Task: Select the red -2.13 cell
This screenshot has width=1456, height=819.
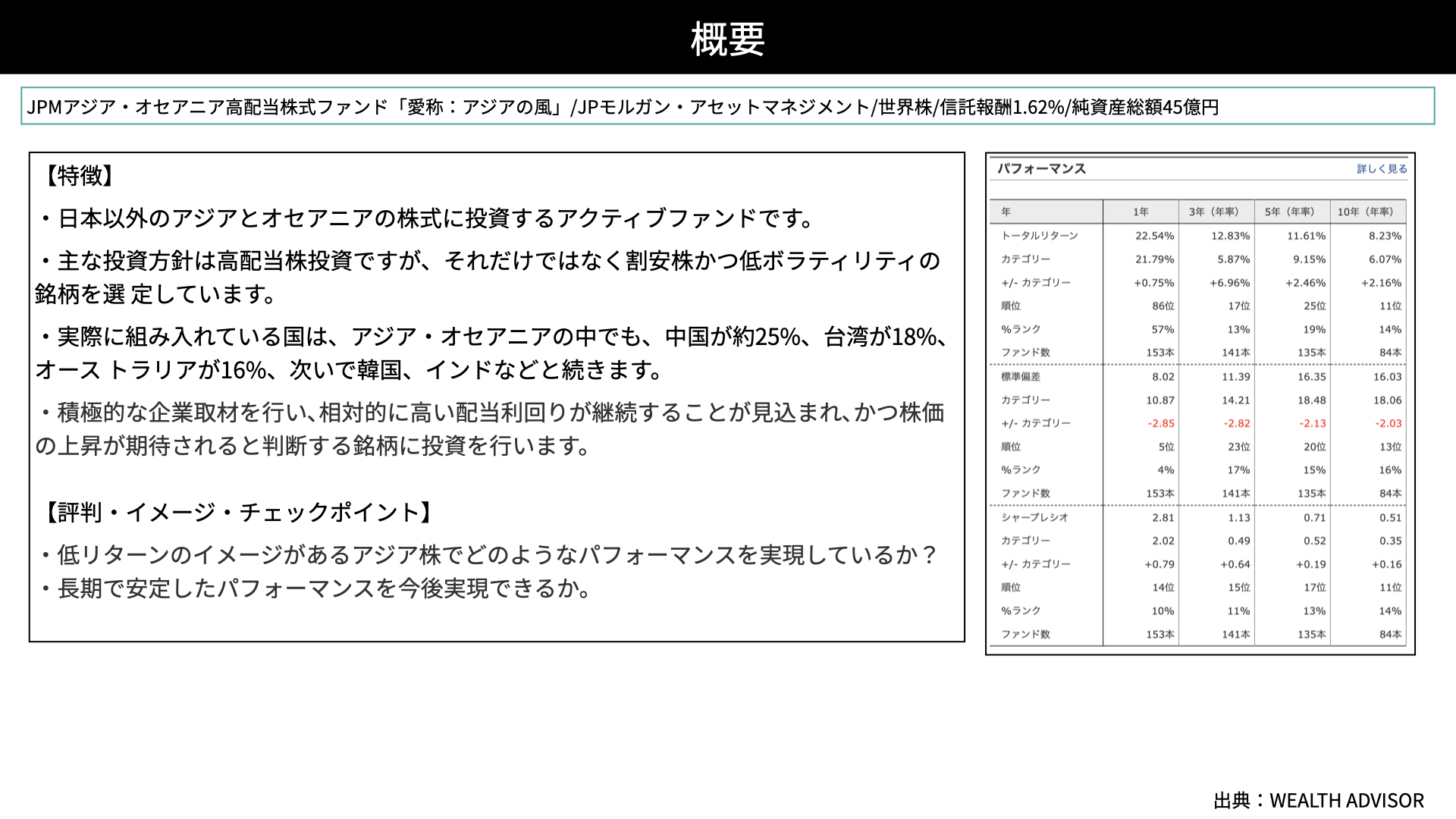Action: (1313, 424)
